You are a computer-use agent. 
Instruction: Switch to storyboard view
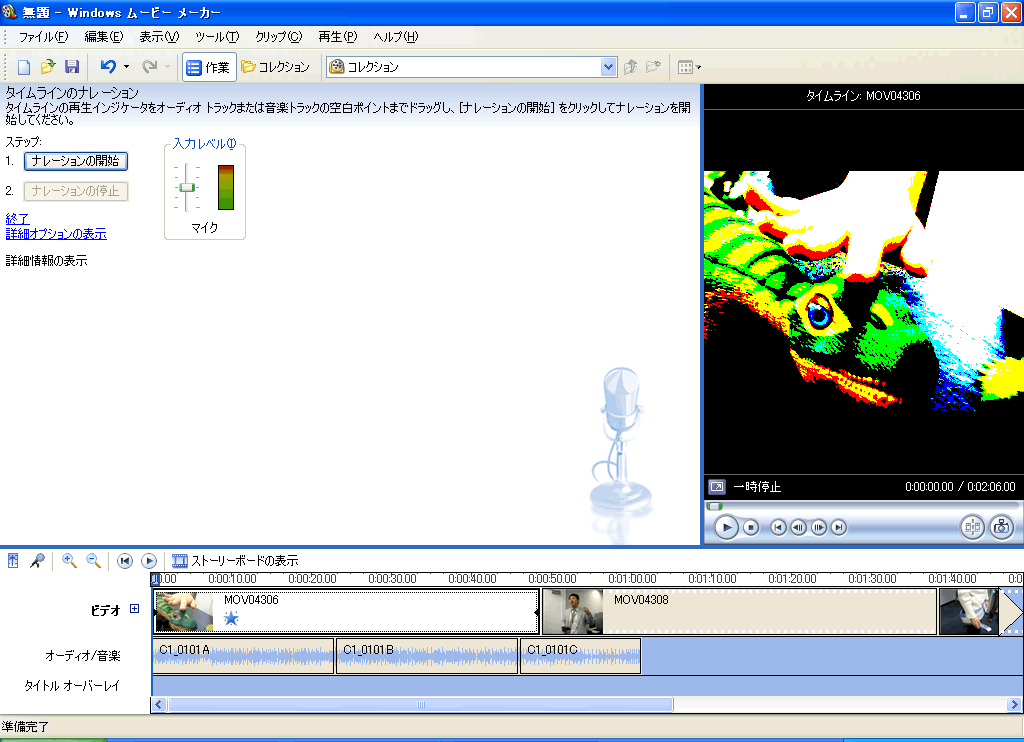point(235,561)
